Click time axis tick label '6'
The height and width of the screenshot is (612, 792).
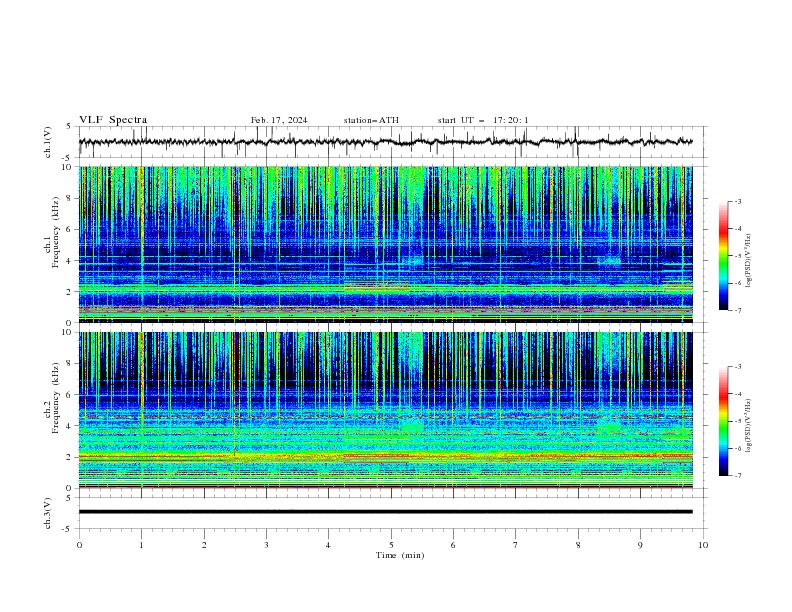(453, 545)
